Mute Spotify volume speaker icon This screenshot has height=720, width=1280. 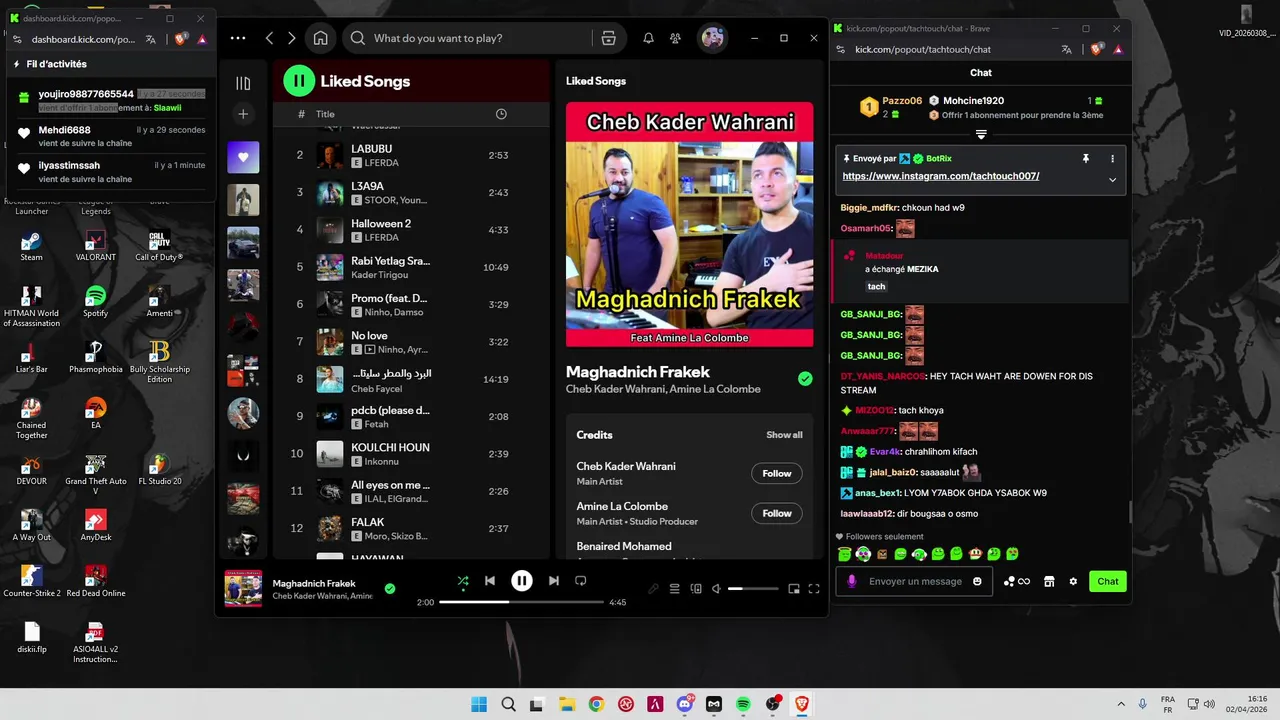click(716, 589)
